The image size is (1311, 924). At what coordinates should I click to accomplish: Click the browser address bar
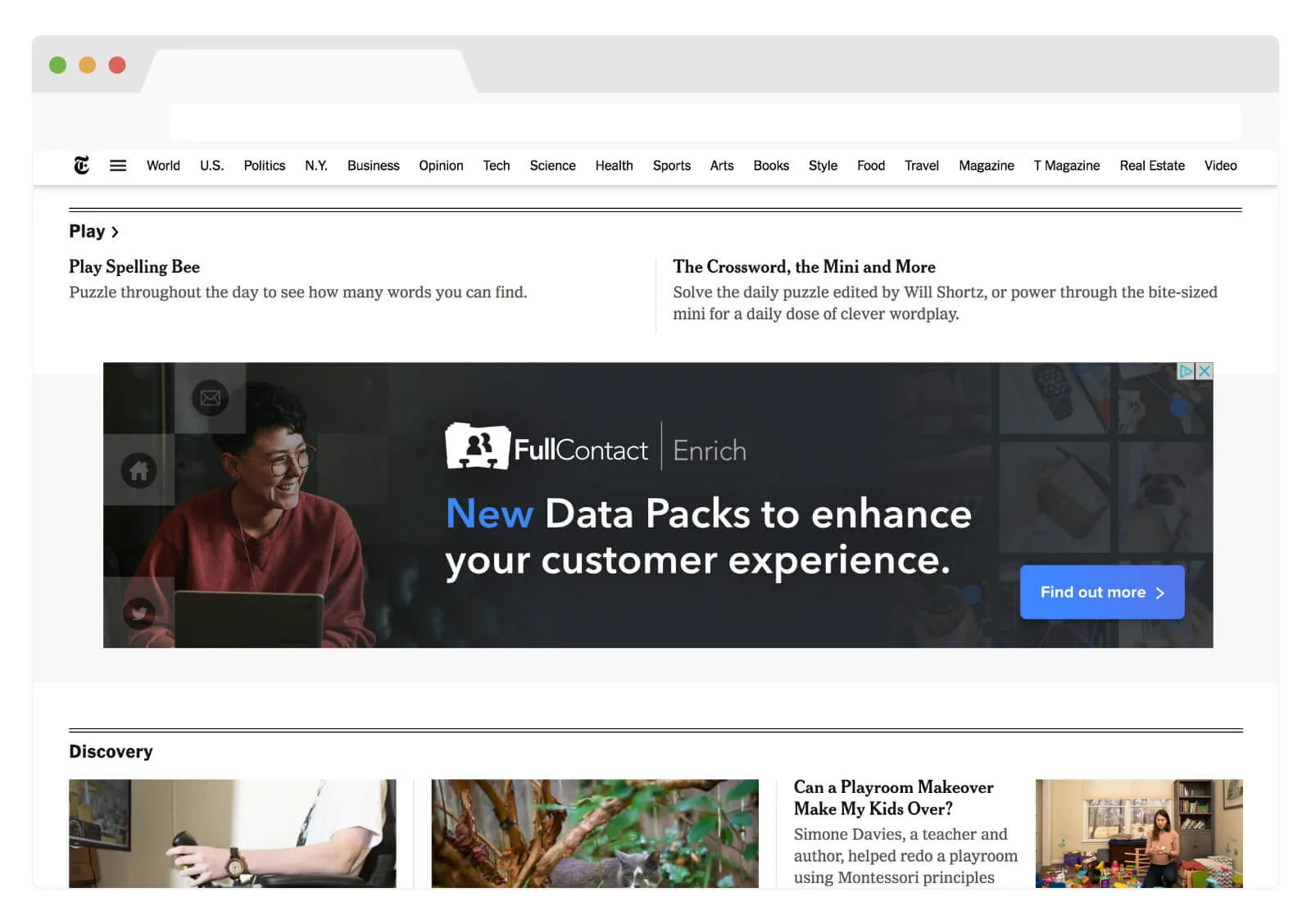tap(705, 122)
